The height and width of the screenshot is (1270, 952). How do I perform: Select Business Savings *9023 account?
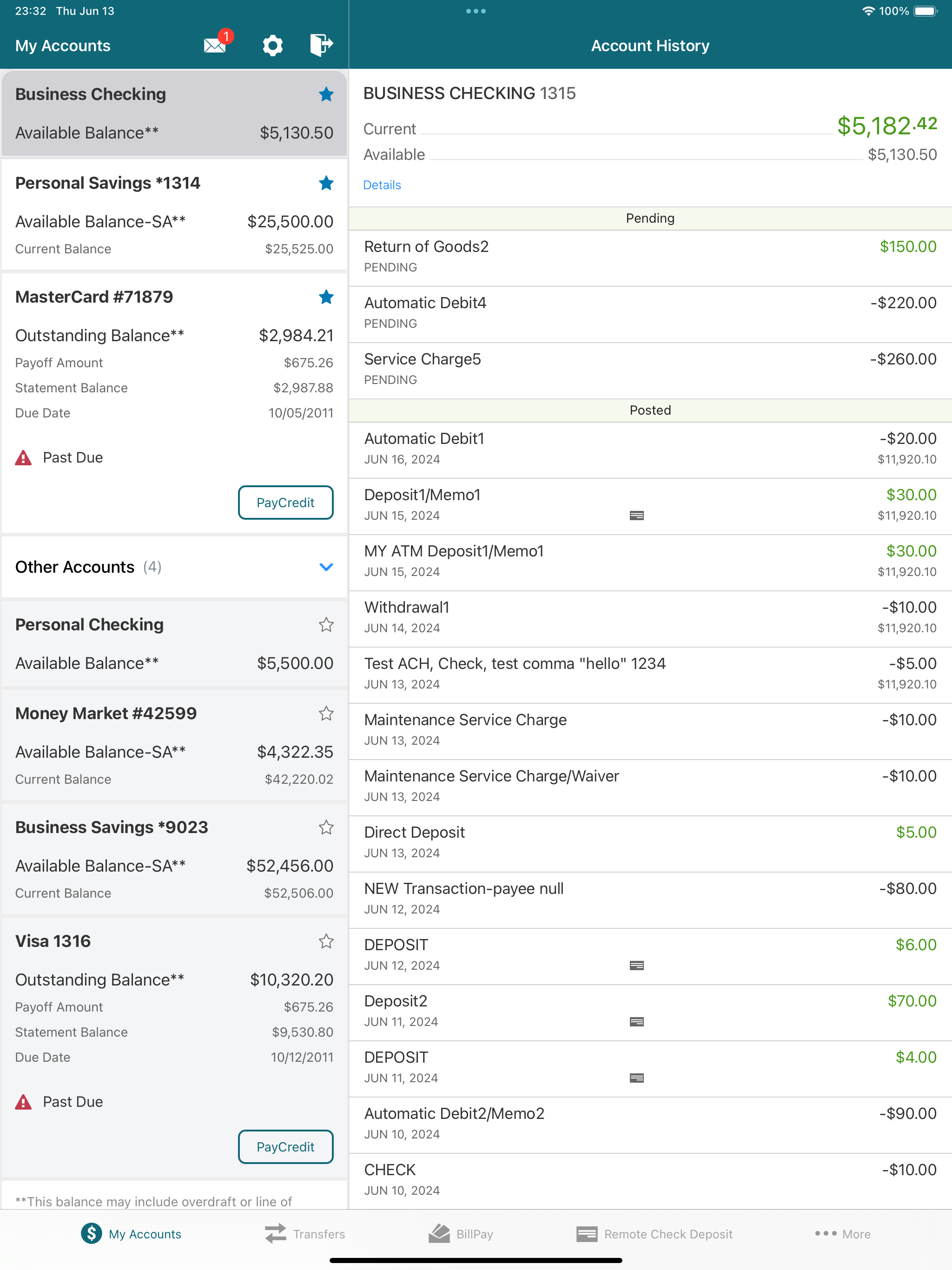(174, 859)
